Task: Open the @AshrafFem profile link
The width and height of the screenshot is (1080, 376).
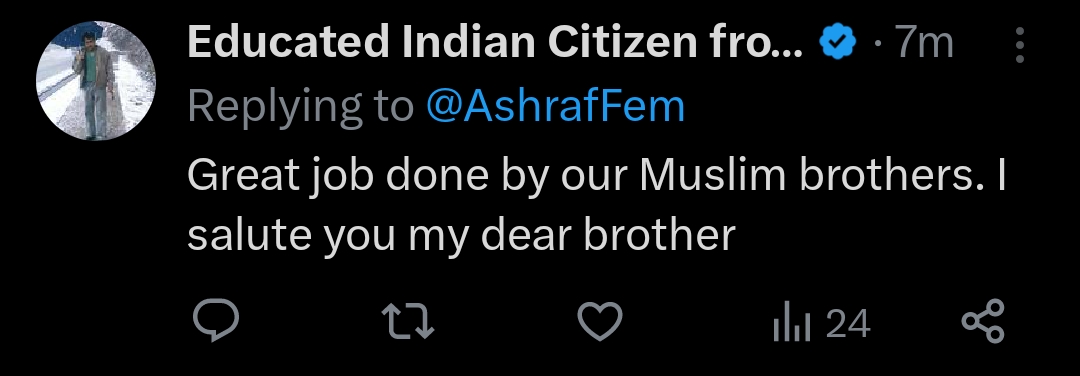Action: (555, 106)
